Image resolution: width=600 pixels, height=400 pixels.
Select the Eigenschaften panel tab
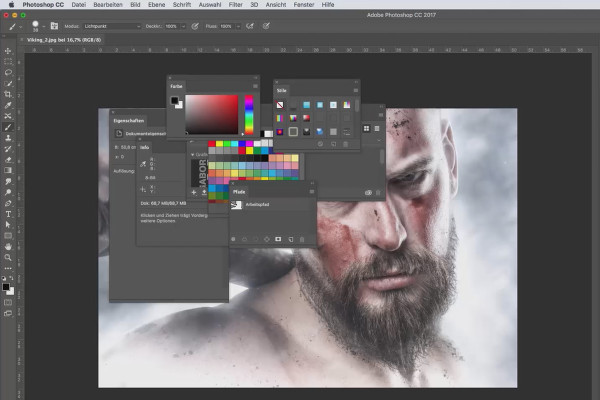click(x=129, y=121)
